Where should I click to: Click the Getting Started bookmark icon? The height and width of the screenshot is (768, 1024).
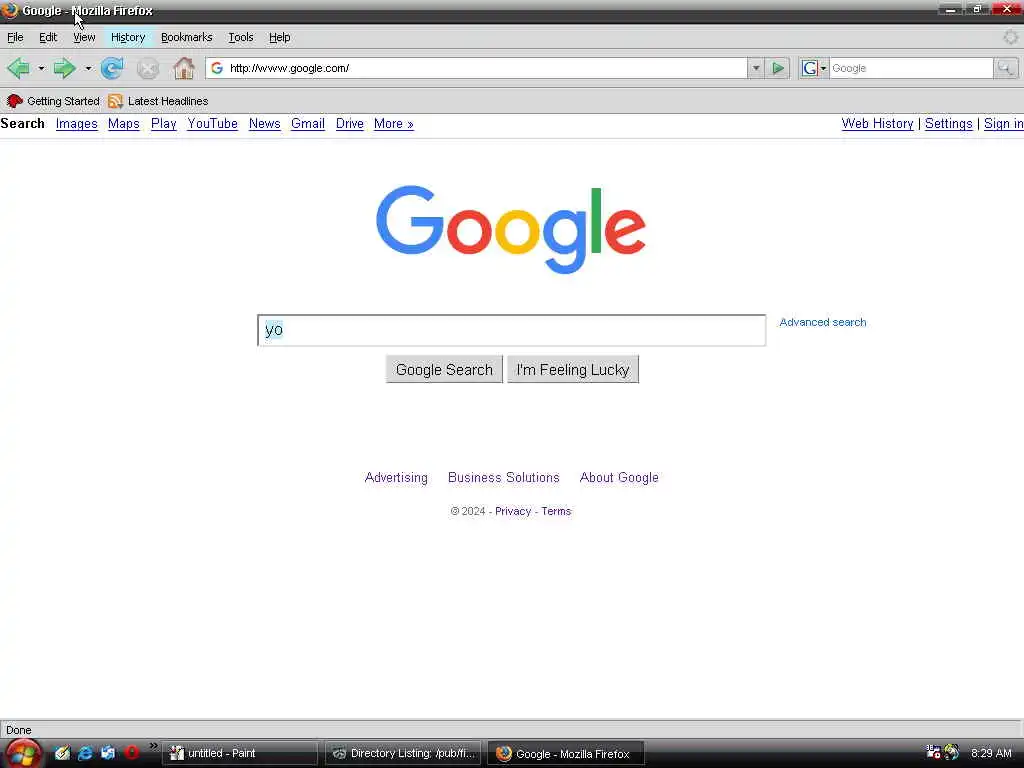[14, 101]
